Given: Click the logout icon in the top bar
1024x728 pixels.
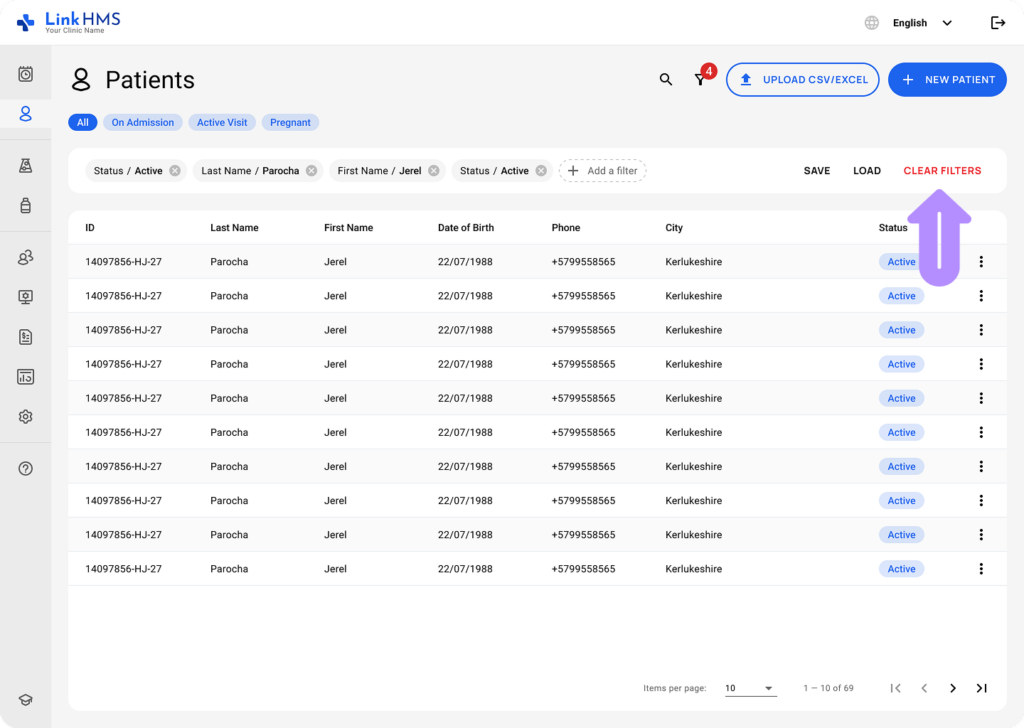Looking at the screenshot, I should [998, 22].
